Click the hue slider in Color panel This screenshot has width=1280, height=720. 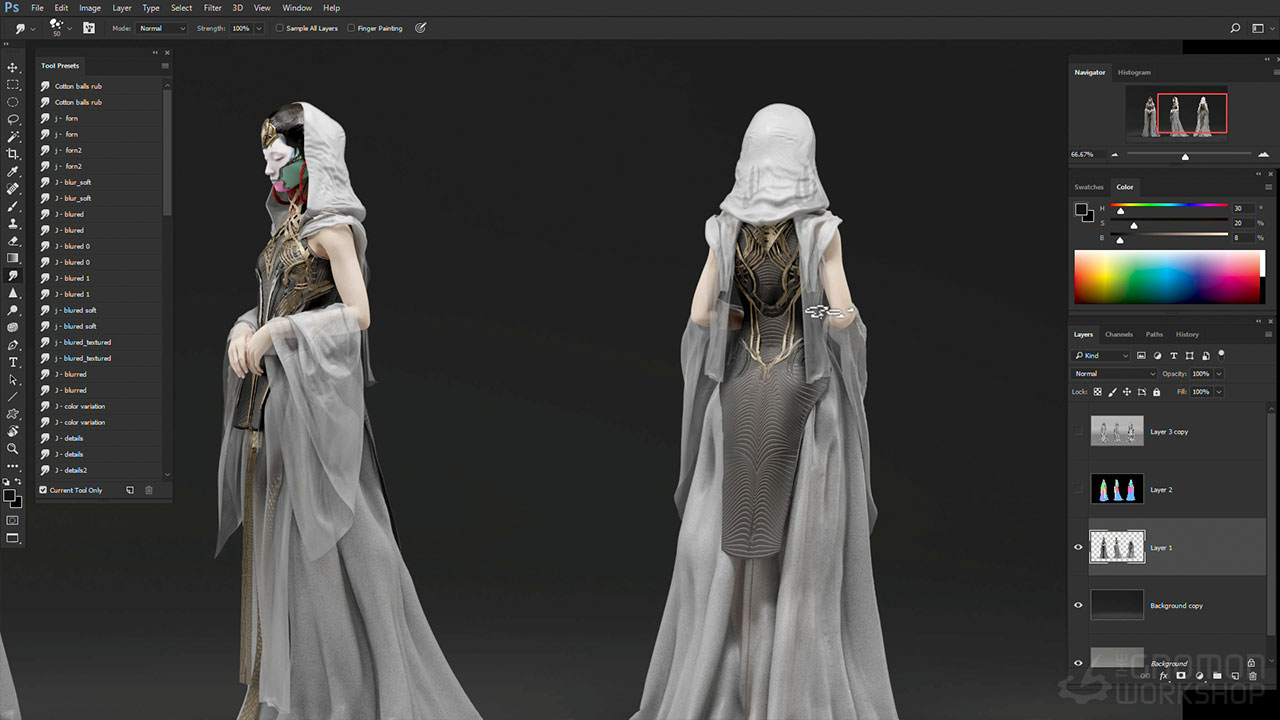pyautogui.click(x=1169, y=206)
